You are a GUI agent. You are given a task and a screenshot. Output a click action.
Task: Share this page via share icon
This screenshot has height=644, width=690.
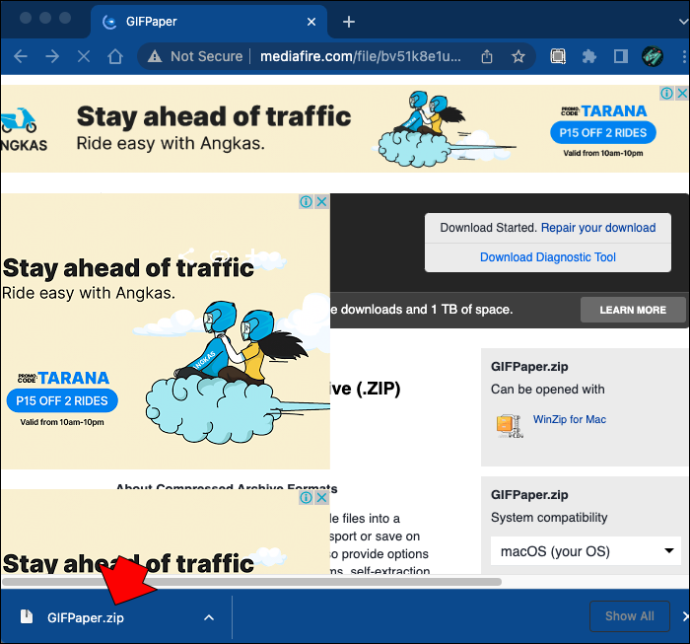click(x=487, y=56)
